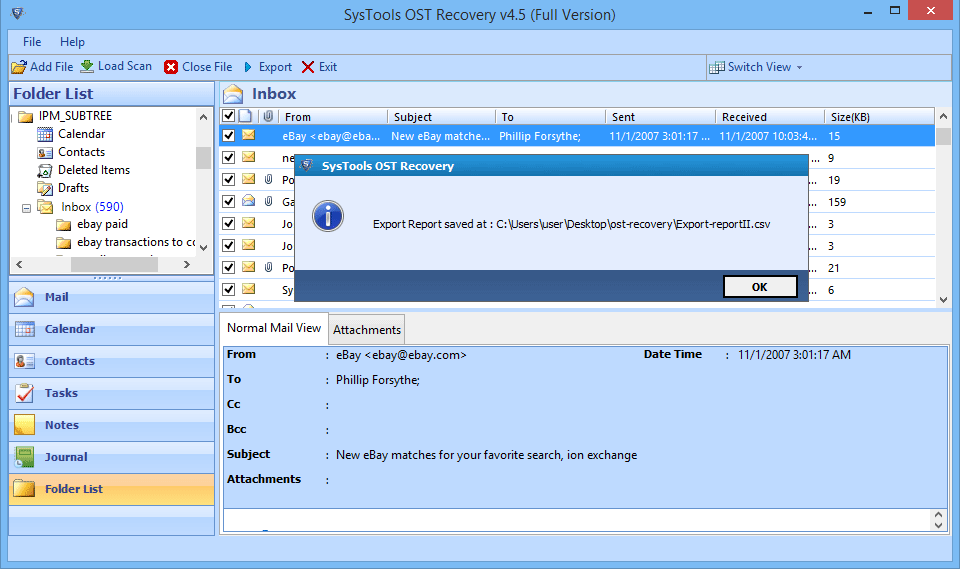Open the Contacts pane via its card icon
This screenshot has height=569, width=960.
pos(24,361)
